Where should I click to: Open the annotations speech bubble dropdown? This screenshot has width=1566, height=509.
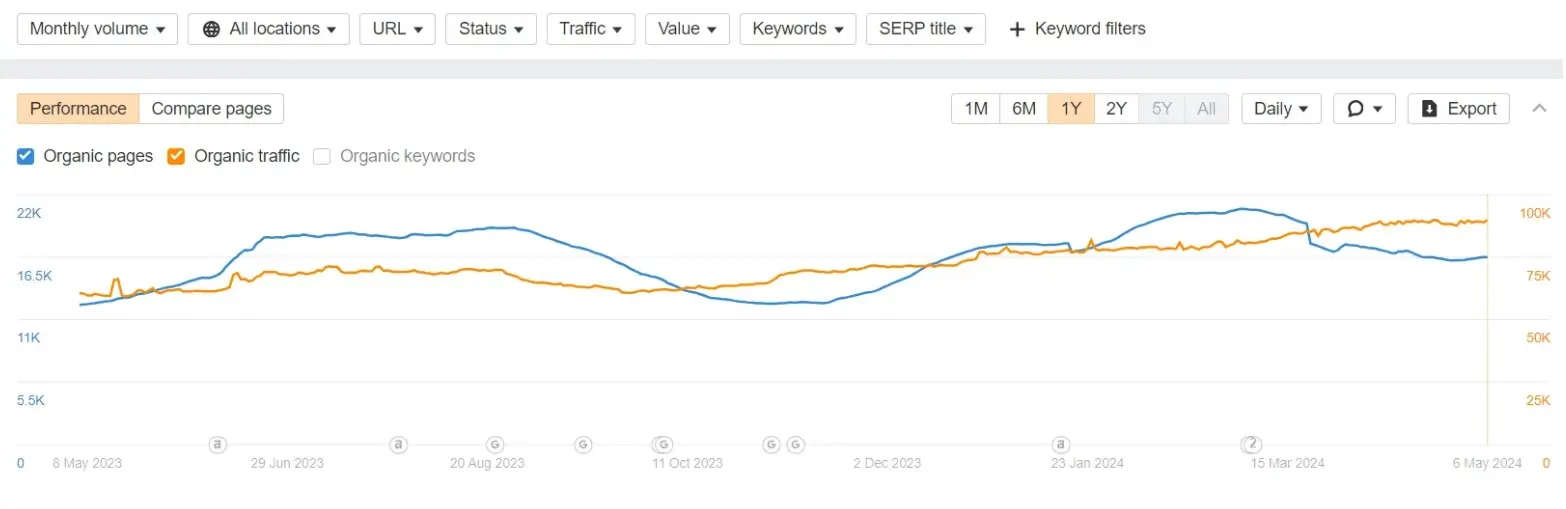click(1364, 109)
